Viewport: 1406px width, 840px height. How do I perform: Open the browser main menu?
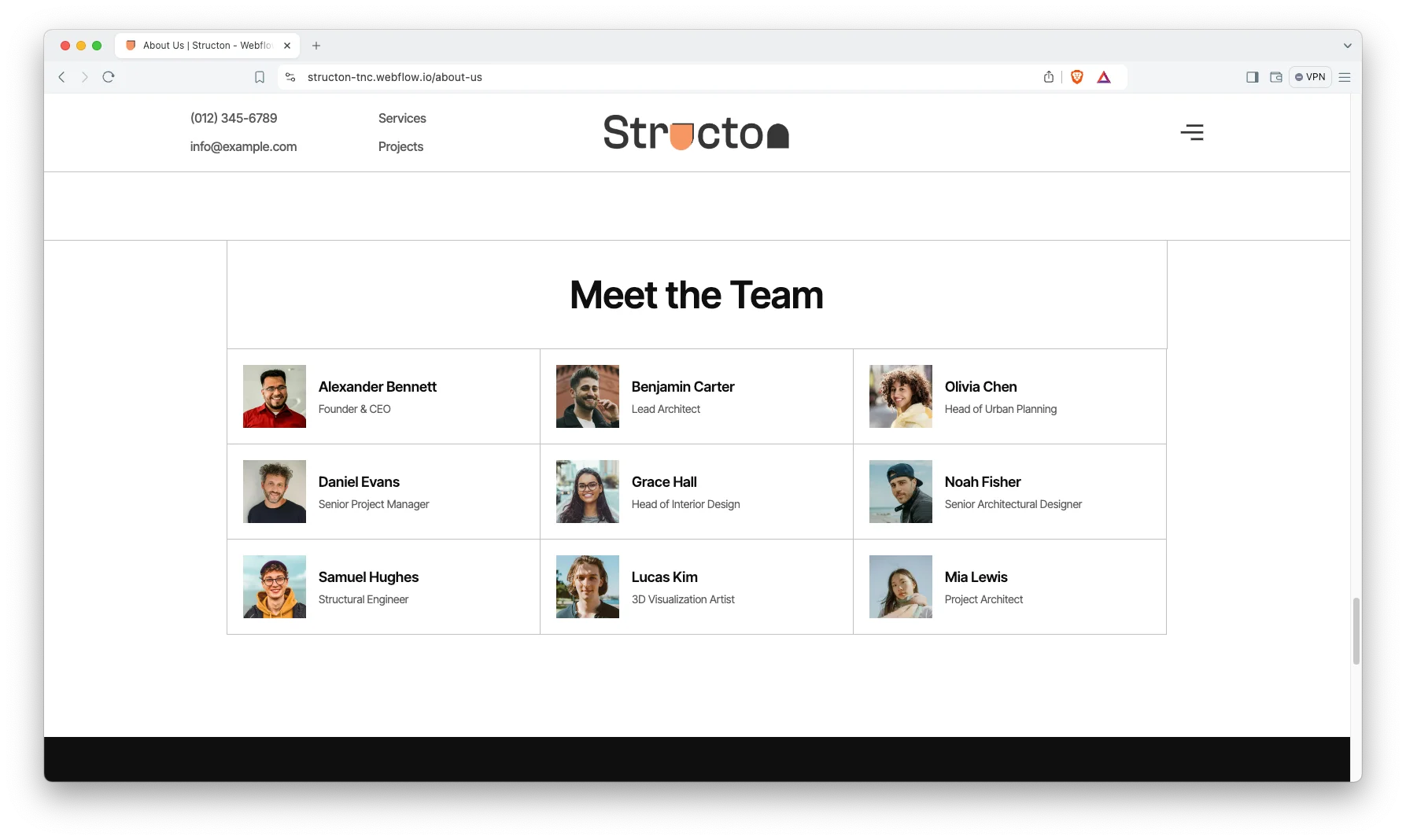[x=1345, y=77]
